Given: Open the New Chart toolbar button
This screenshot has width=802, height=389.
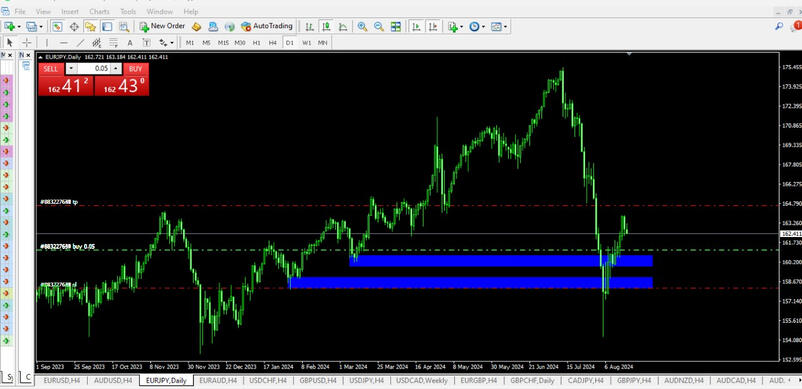Looking at the screenshot, I should coord(10,26).
